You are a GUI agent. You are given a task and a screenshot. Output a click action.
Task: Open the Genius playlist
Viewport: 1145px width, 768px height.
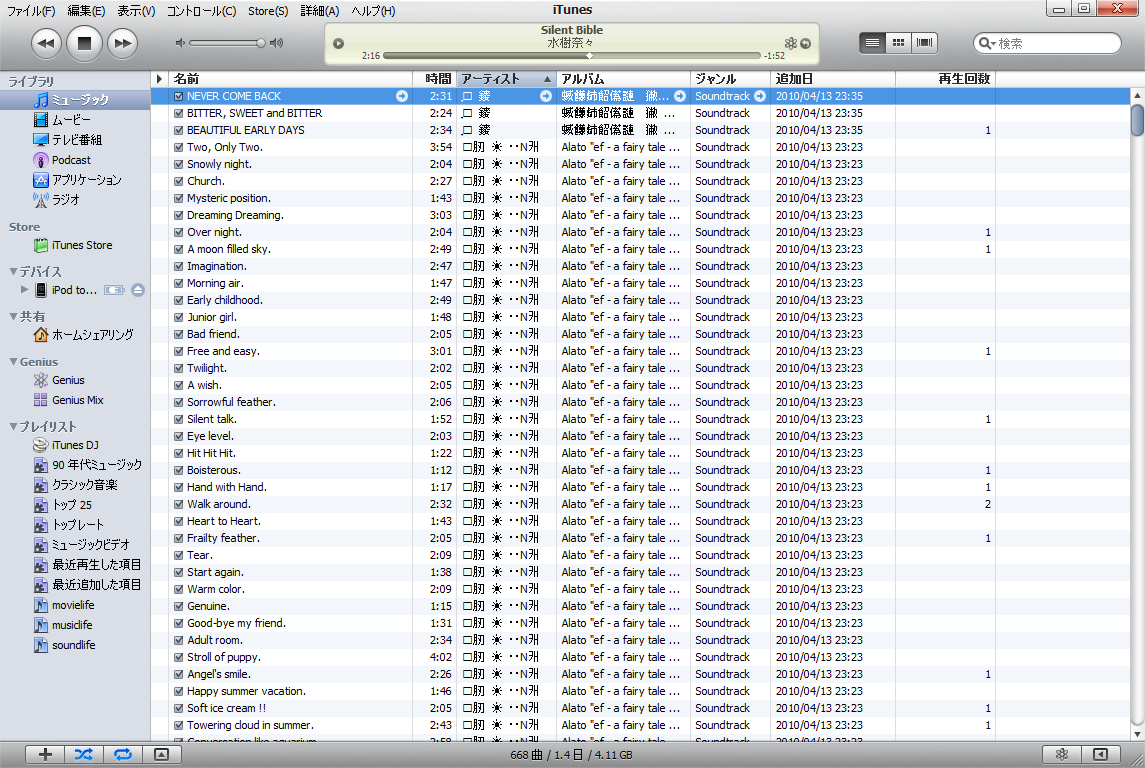click(68, 380)
